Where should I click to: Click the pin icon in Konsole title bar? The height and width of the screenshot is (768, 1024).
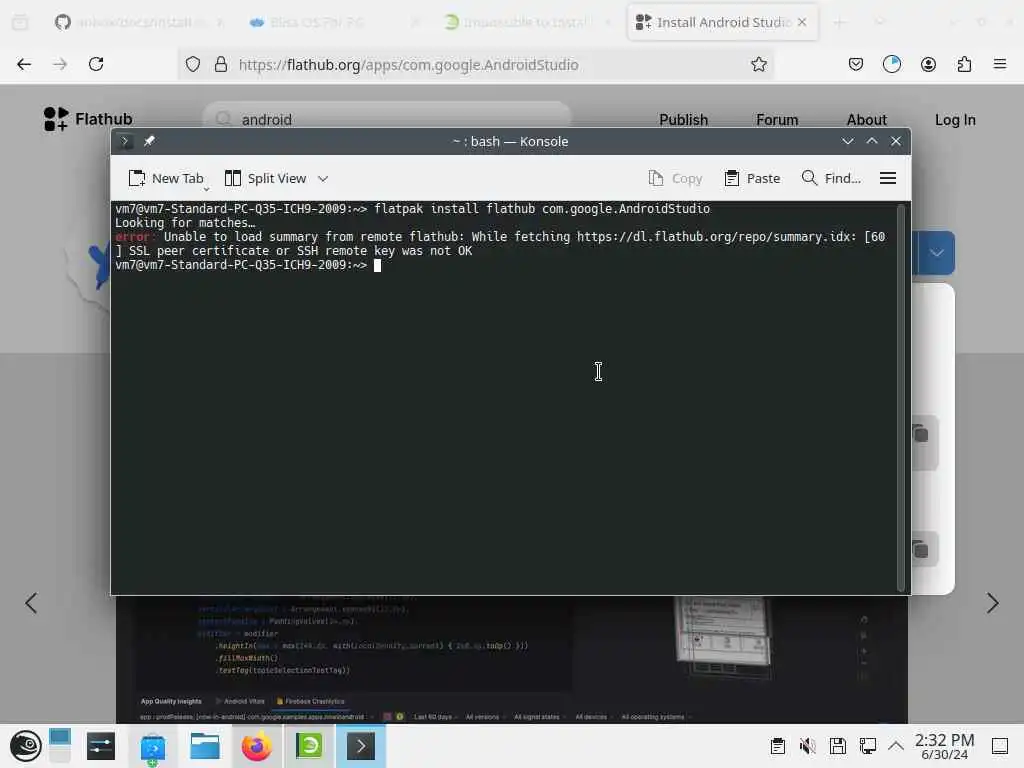(x=150, y=141)
